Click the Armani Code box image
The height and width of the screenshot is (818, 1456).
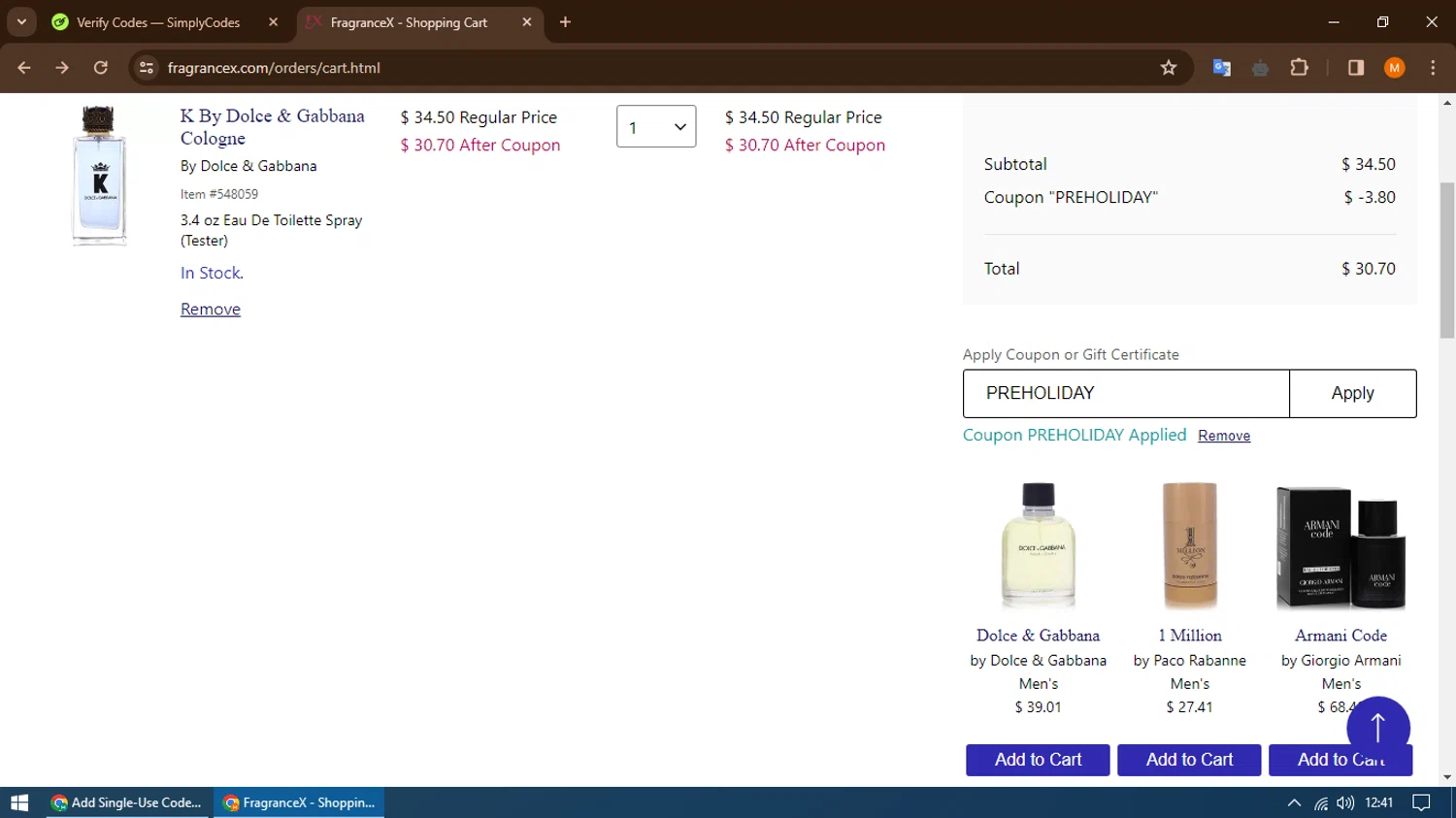1340,547
